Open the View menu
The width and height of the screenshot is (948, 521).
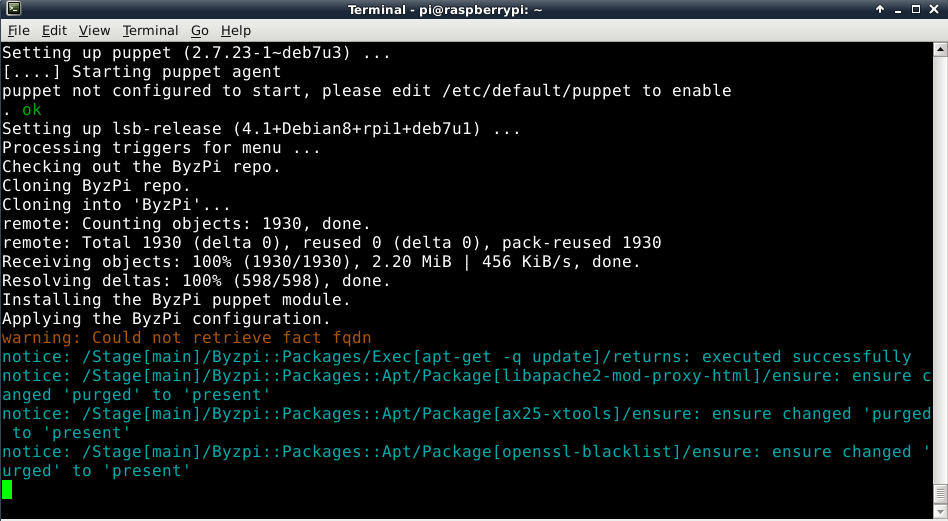pyautogui.click(x=94, y=31)
